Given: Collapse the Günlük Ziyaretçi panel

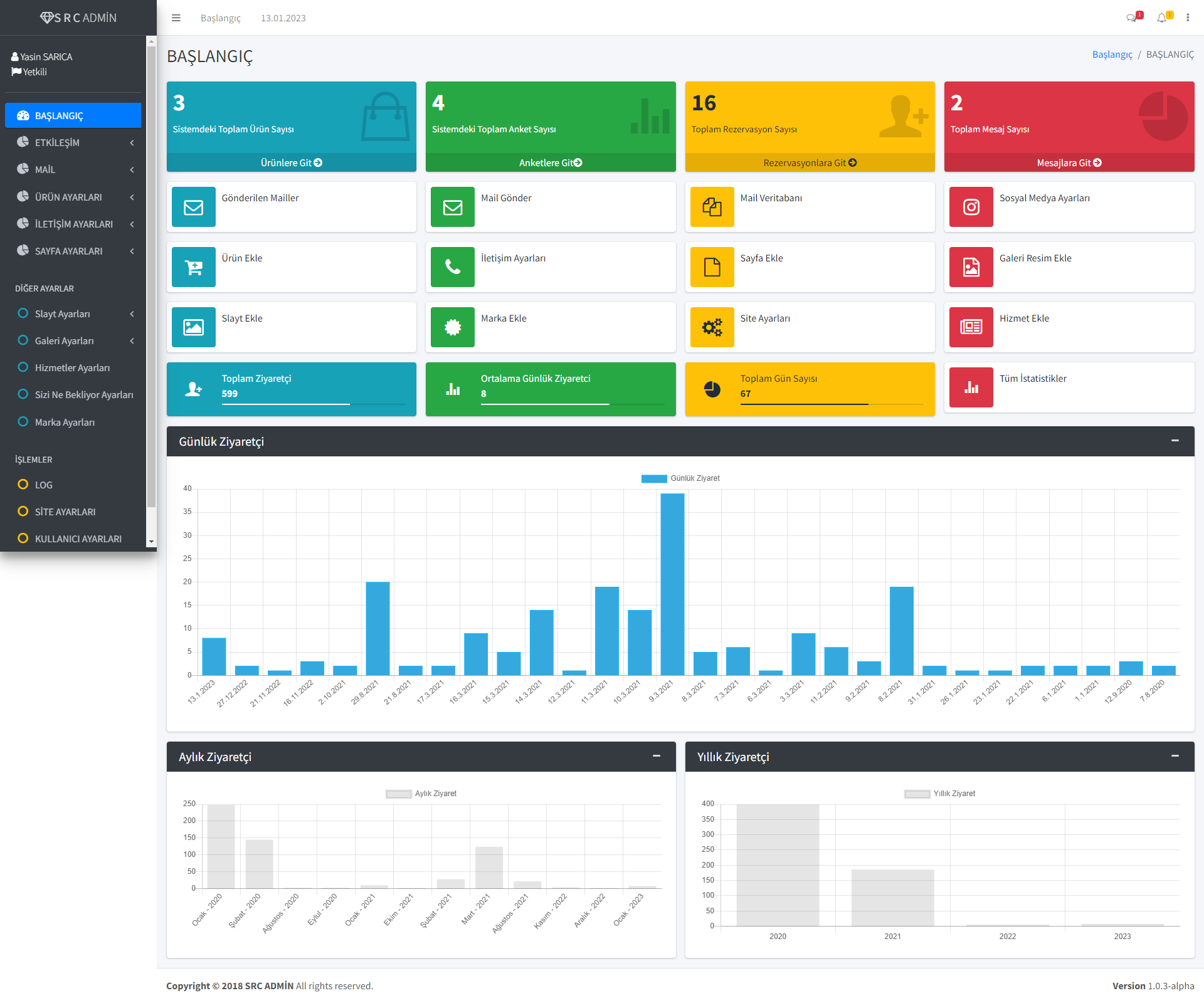Looking at the screenshot, I should [x=1175, y=441].
